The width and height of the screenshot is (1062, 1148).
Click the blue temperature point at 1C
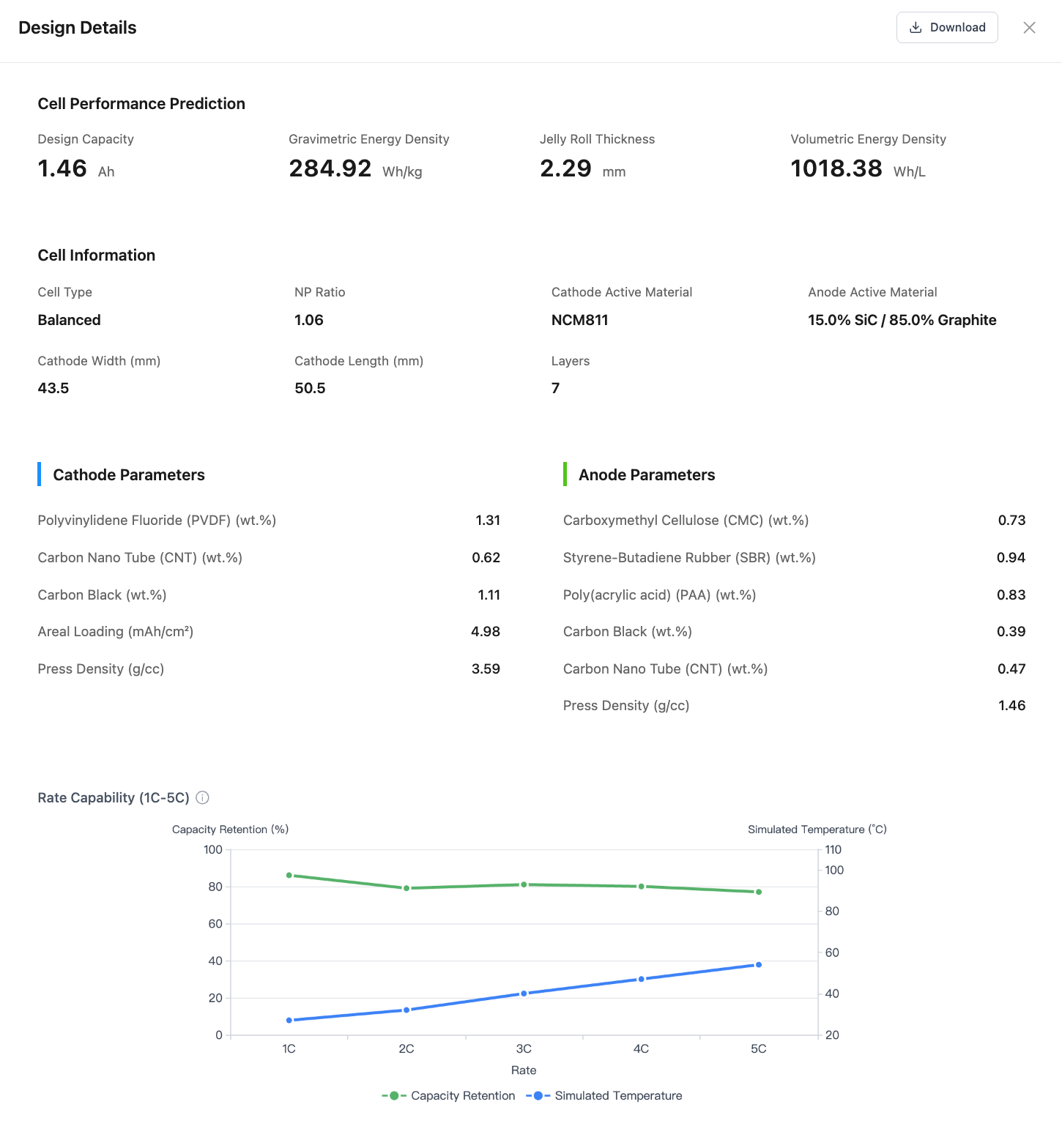(x=289, y=1020)
